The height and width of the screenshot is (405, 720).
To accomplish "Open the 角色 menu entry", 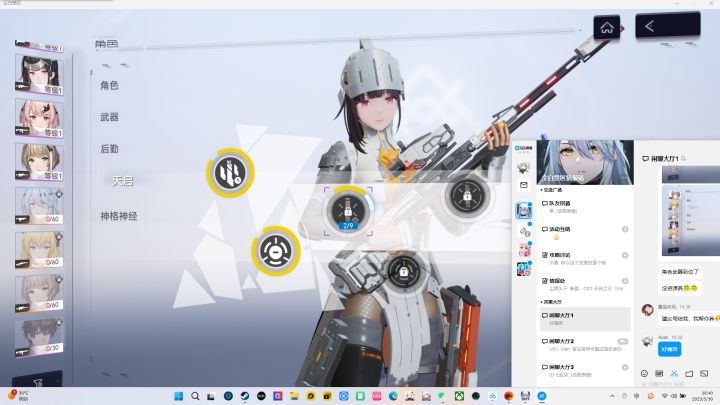I will point(109,85).
